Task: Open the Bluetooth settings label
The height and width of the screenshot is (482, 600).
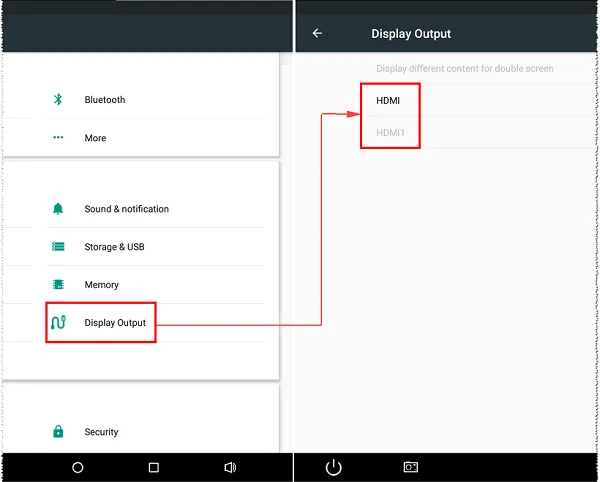Action: (105, 100)
